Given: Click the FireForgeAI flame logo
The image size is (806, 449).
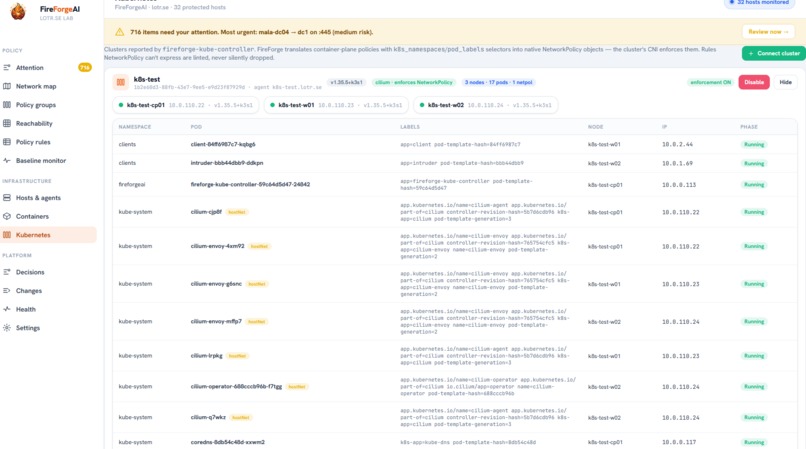Looking at the screenshot, I should coord(18,11).
